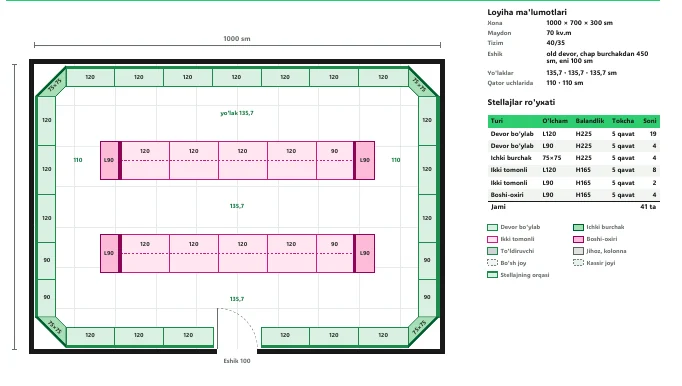Select the yo'lak 135,7 aisle label

(237, 113)
